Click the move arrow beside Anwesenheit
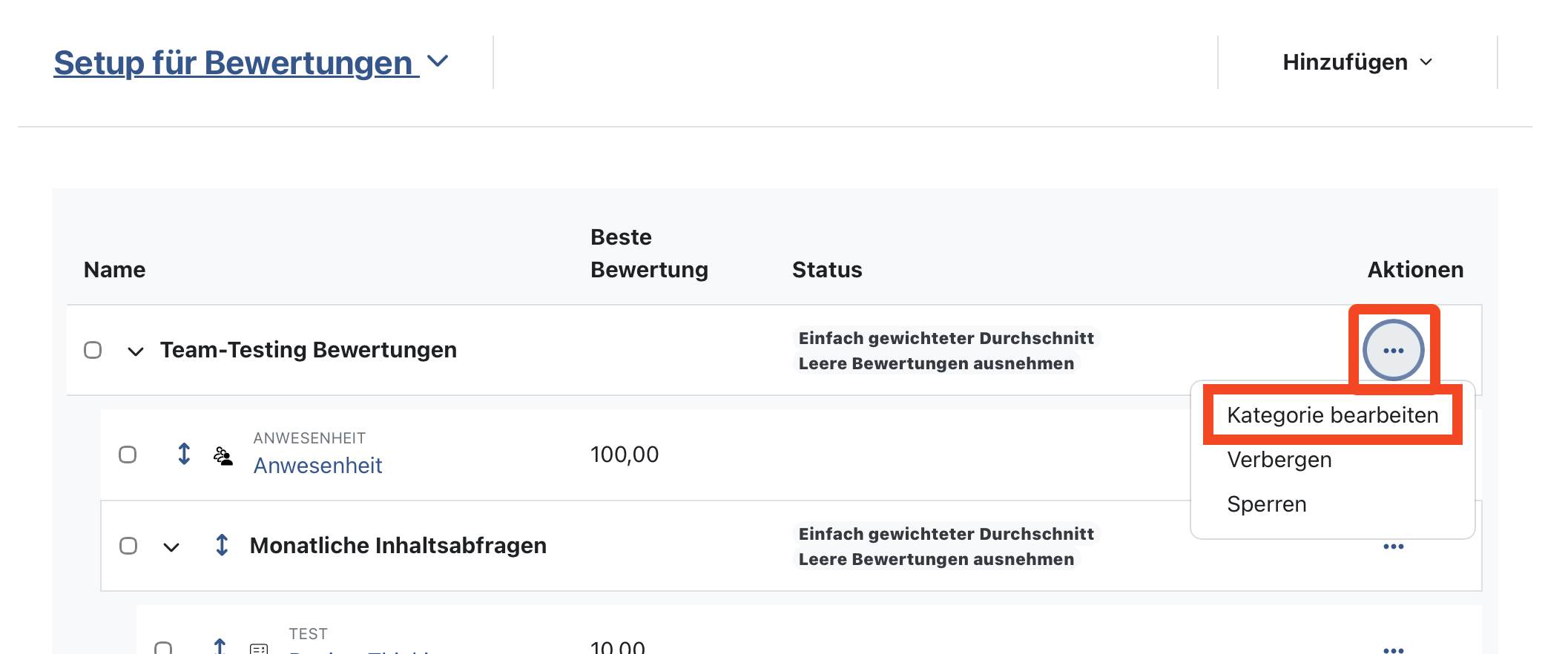 (x=184, y=454)
